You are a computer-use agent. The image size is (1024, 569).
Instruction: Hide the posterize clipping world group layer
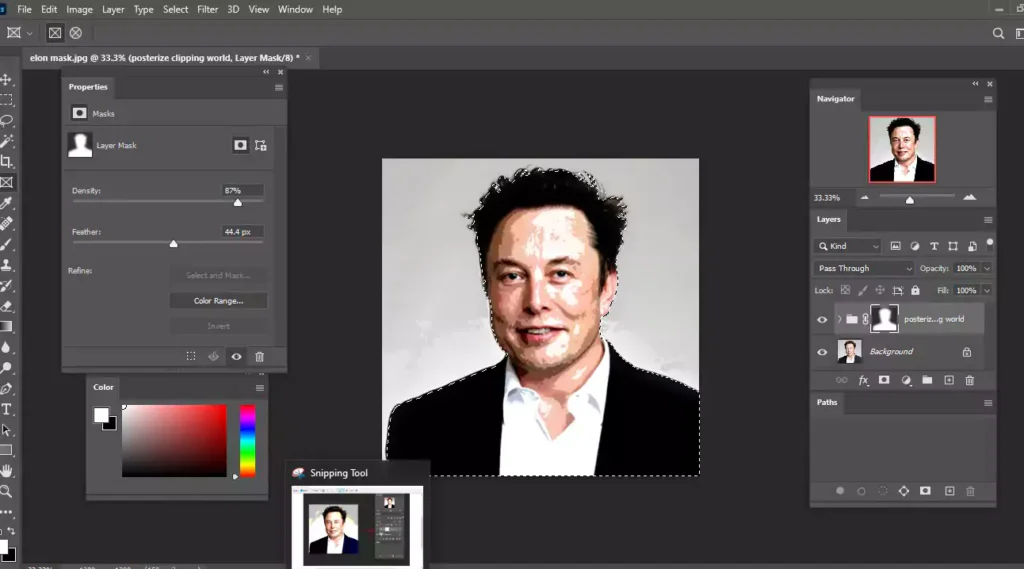tap(822, 319)
